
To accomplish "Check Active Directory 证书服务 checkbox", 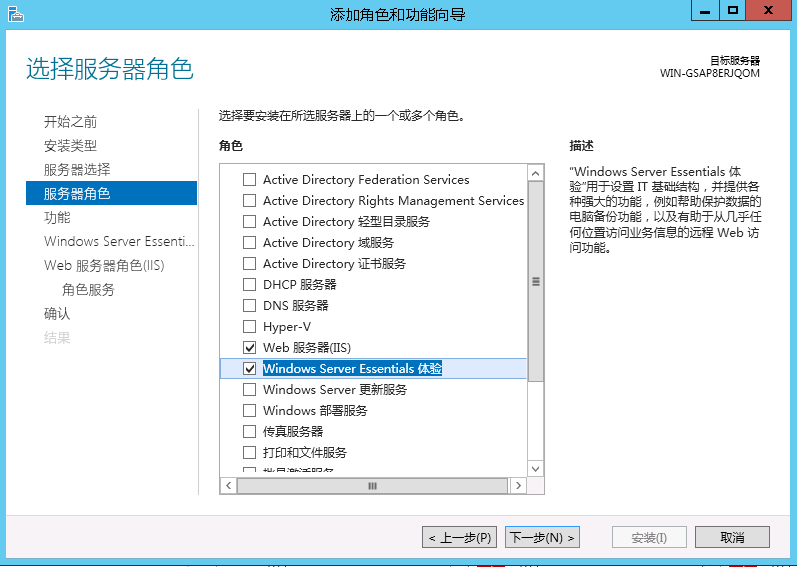I will coord(249,264).
